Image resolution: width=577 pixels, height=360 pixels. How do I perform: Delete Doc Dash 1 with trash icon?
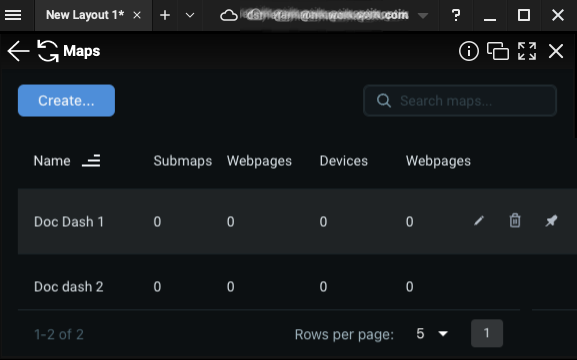click(x=515, y=221)
